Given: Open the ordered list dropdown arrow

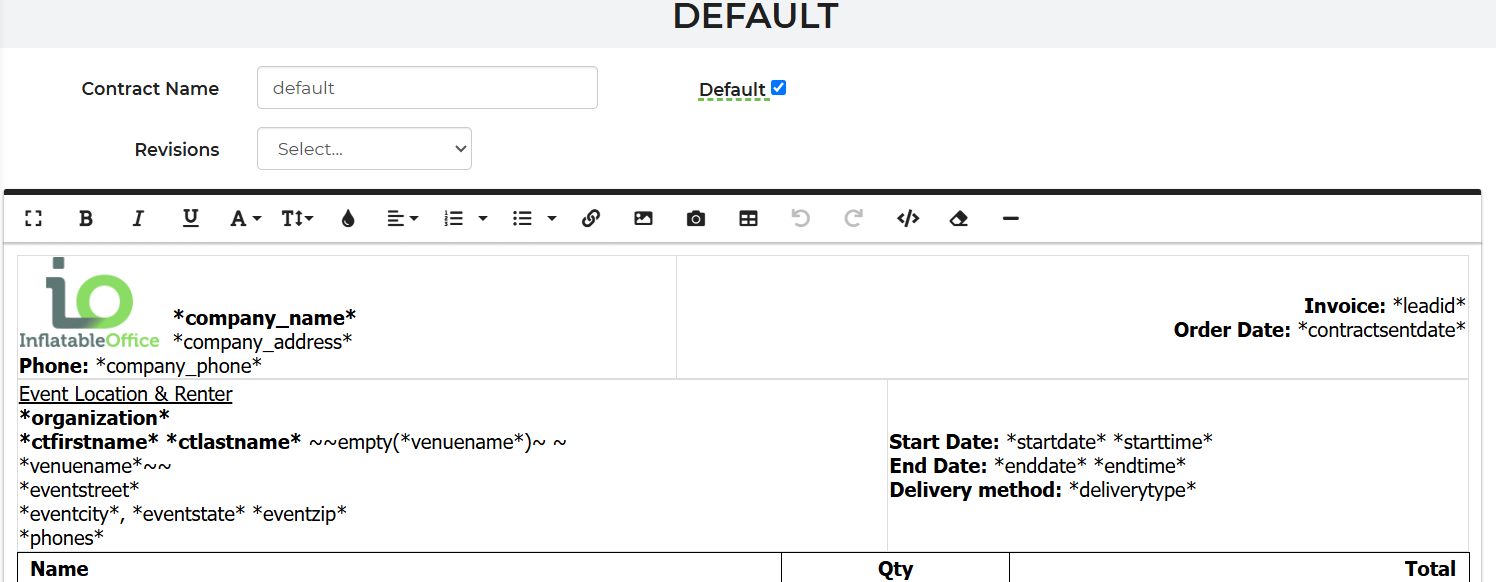Looking at the screenshot, I should pyautogui.click(x=483, y=218).
